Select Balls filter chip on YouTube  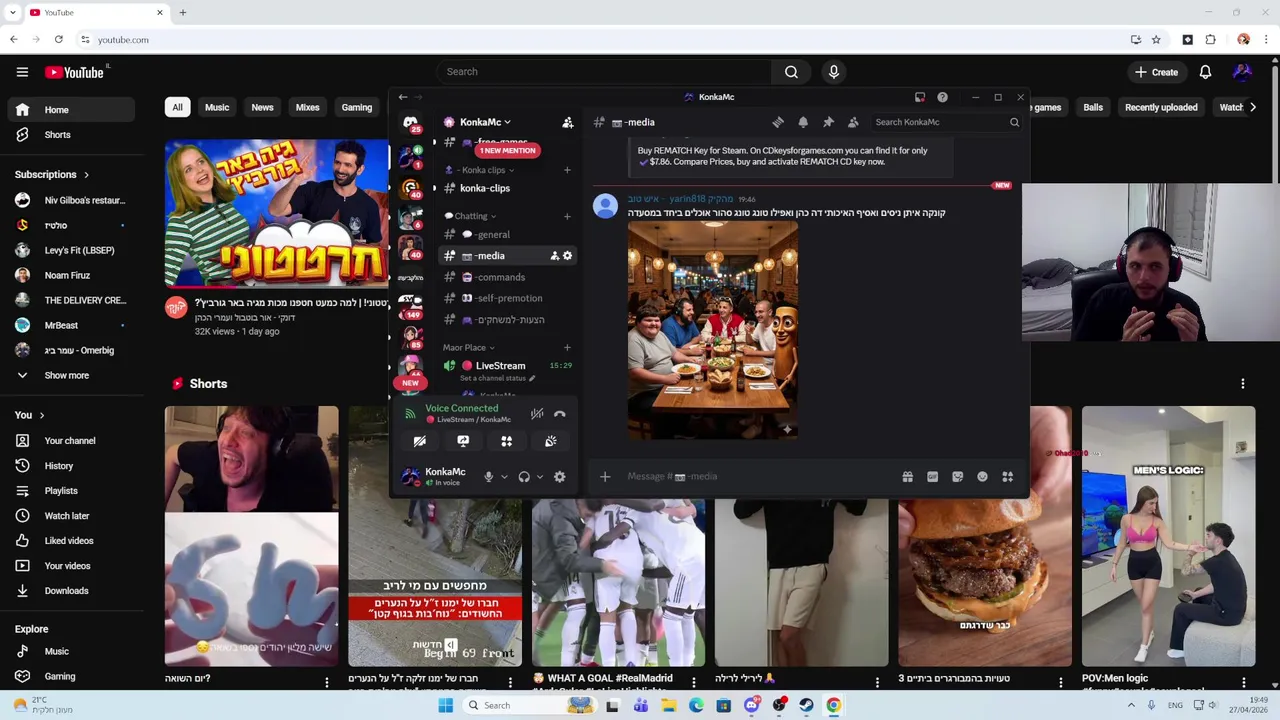[1093, 108]
